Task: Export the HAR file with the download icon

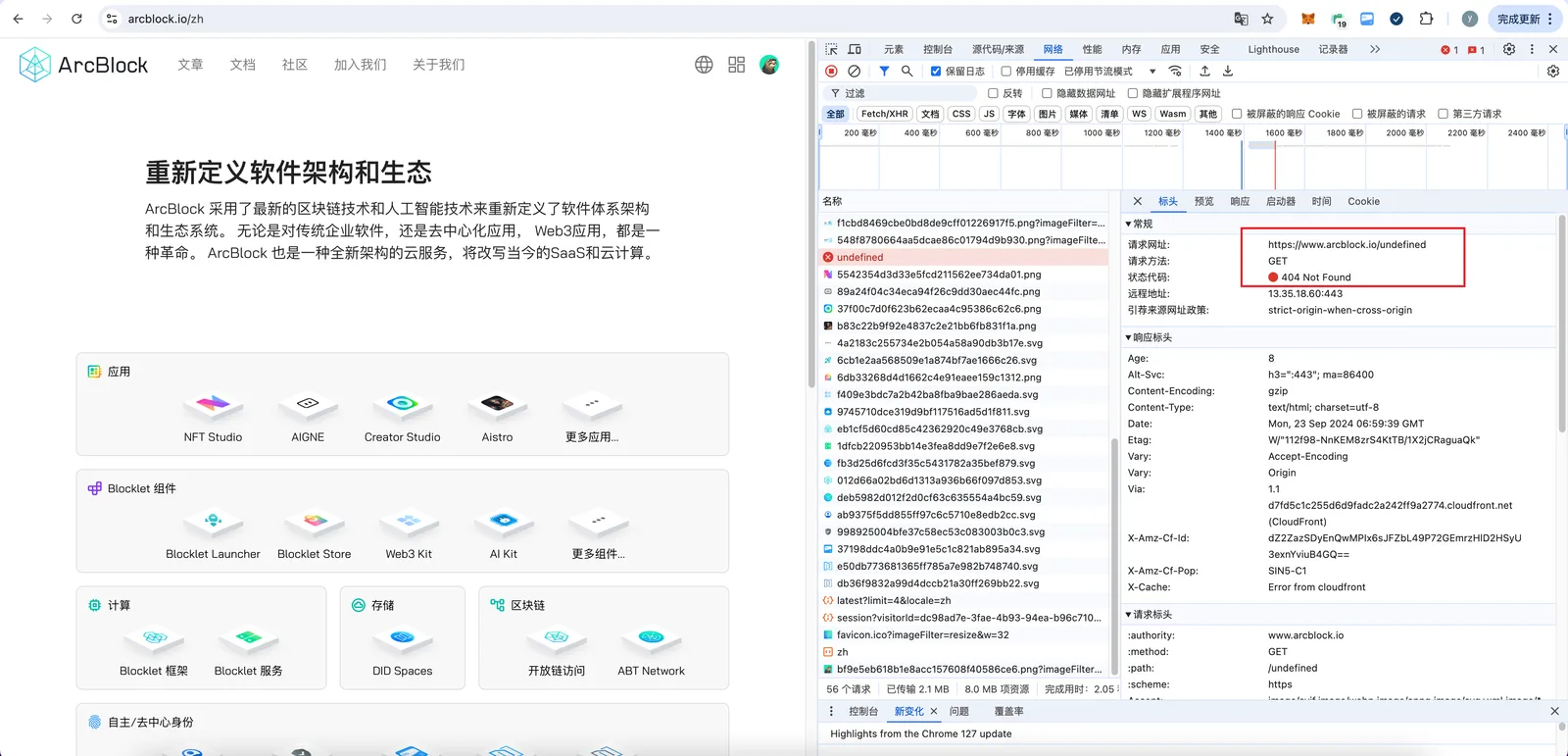Action: pos(1228,72)
